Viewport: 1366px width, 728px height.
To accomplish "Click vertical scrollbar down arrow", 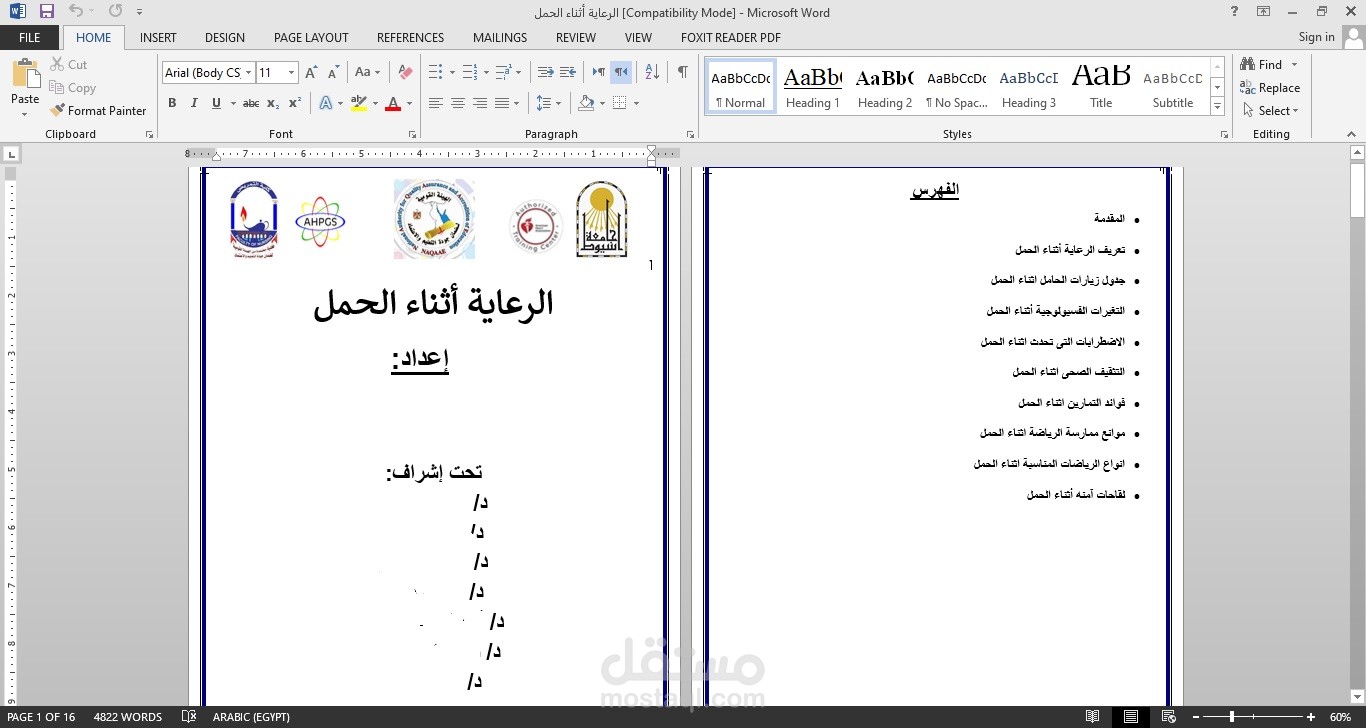I will coord(1358,697).
